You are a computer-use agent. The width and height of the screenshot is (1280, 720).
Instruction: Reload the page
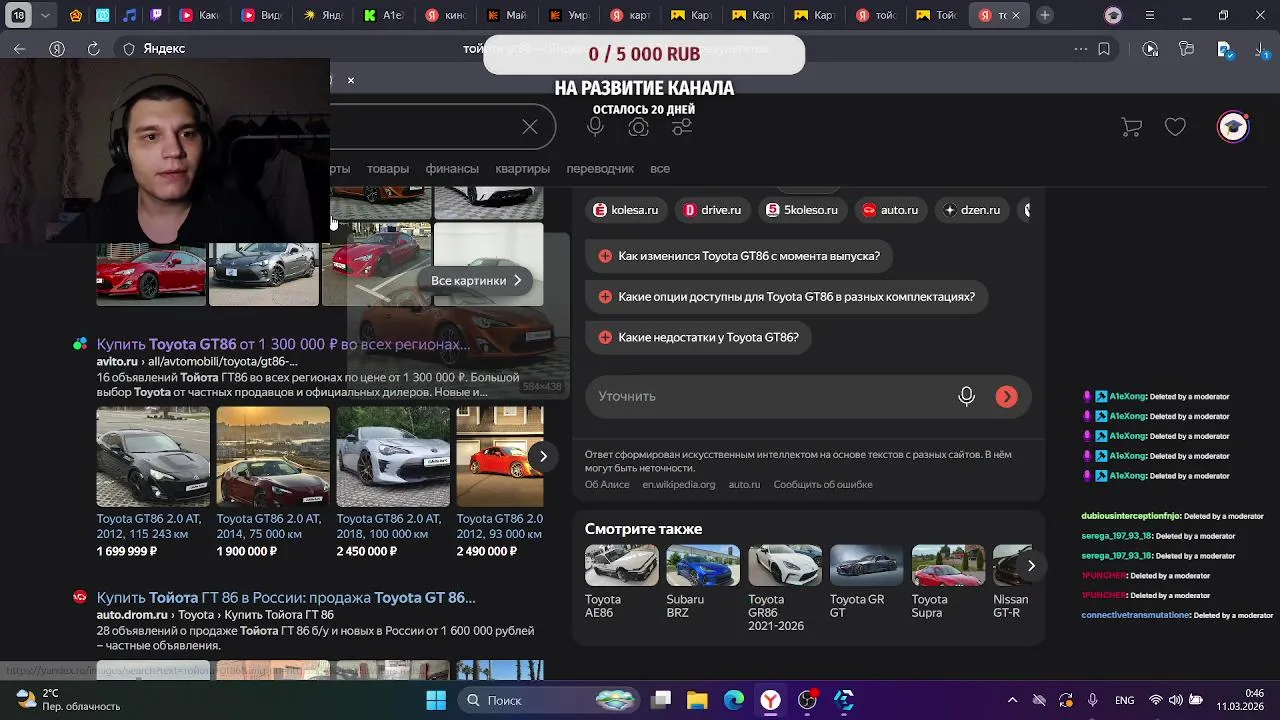pos(93,48)
